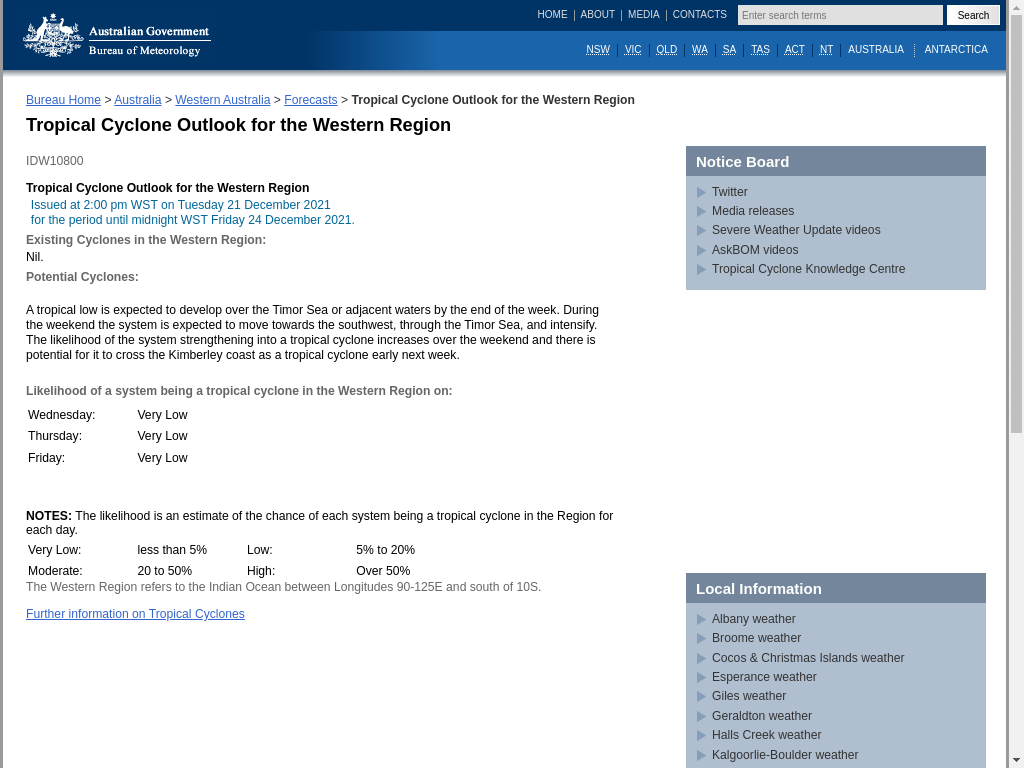
Task: Open Further information on Tropical Cyclones
Action: (135, 614)
